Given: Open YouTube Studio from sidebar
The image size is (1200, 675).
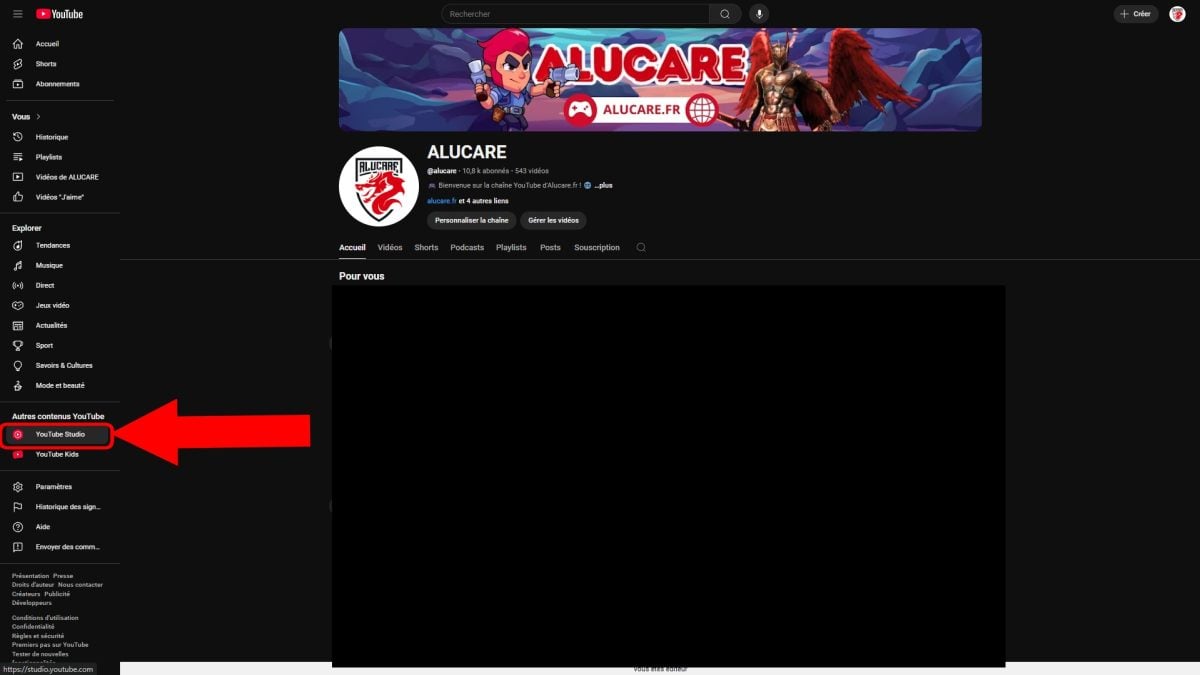Looking at the screenshot, I should tap(57, 434).
